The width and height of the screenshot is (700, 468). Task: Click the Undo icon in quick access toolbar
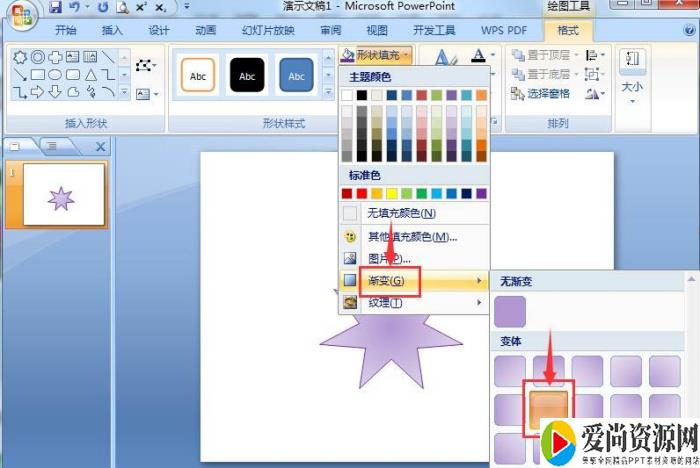[x=75, y=7]
